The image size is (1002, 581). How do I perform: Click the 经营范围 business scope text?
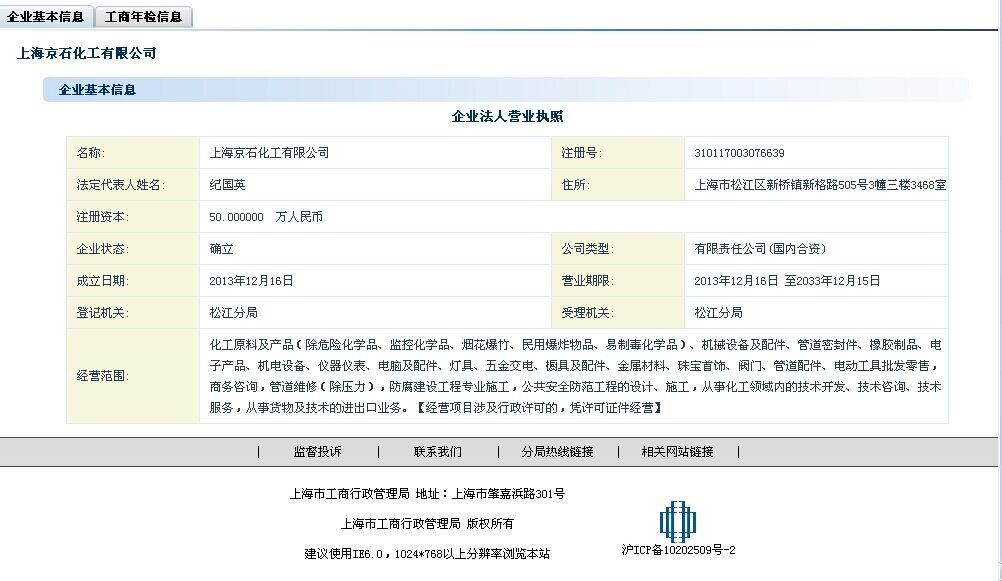pyautogui.click(x=574, y=376)
